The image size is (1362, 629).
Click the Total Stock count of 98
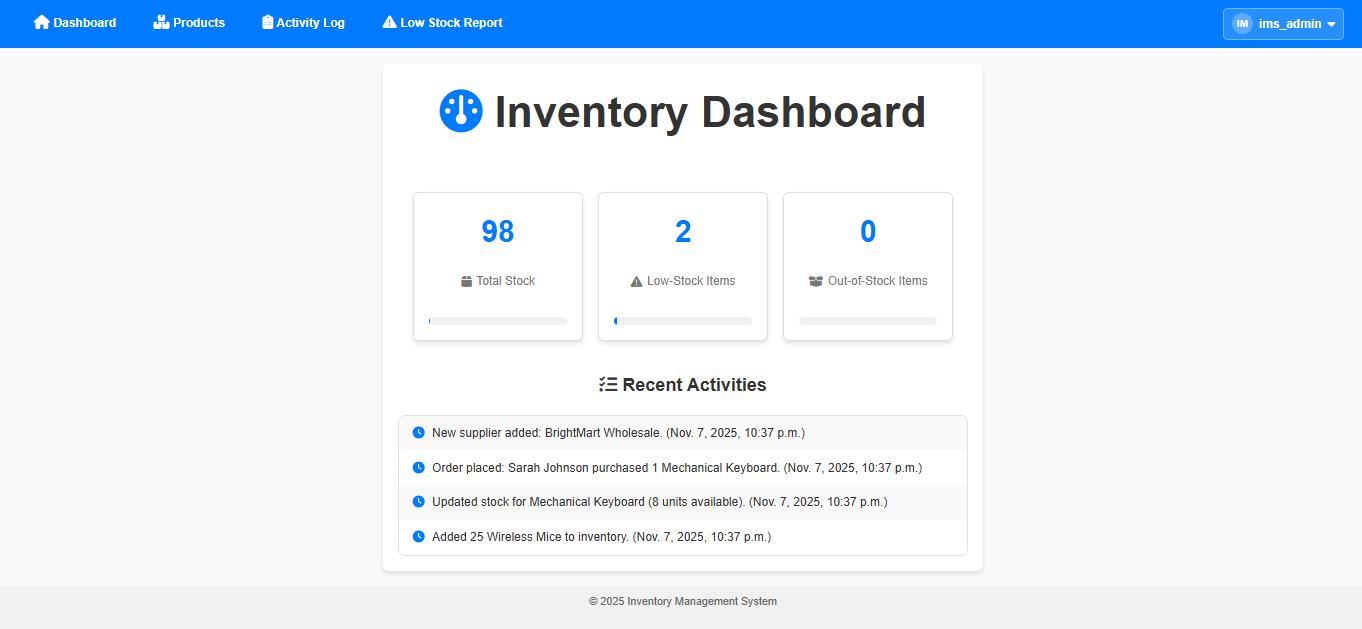(x=498, y=231)
